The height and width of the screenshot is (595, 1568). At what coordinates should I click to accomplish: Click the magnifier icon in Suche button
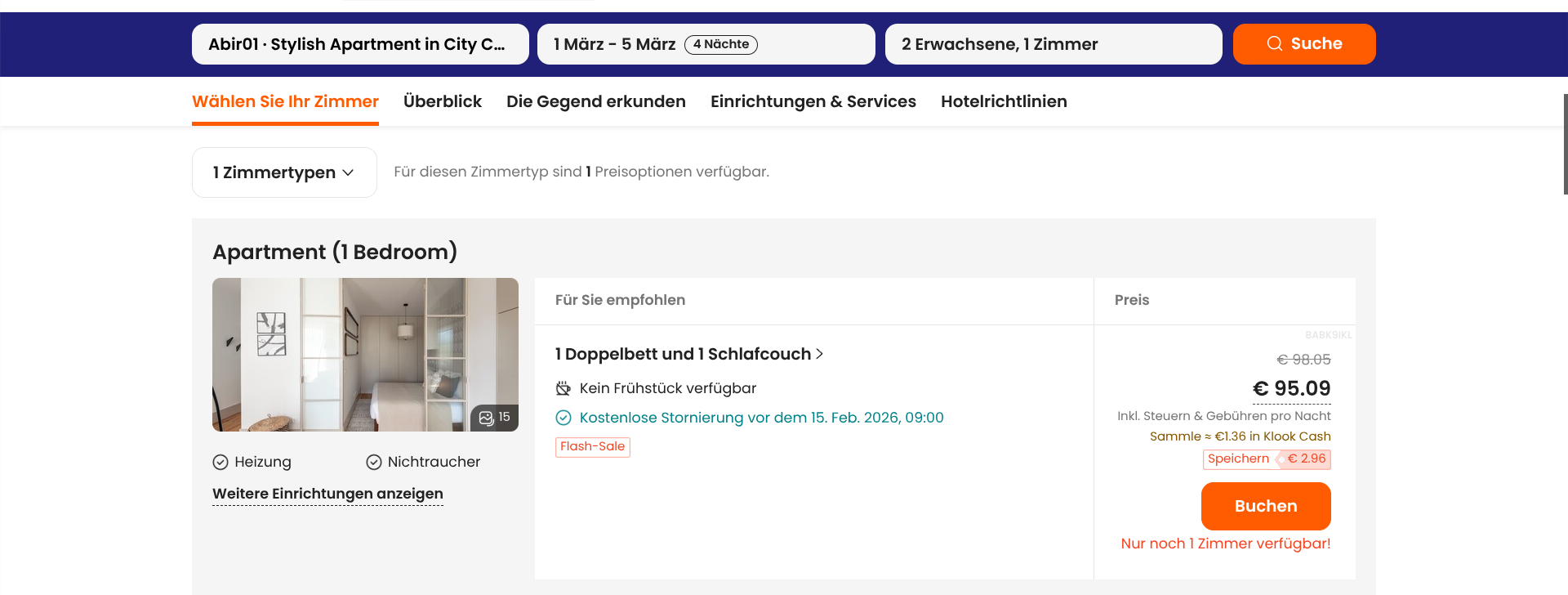pyautogui.click(x=1274, y=44)
